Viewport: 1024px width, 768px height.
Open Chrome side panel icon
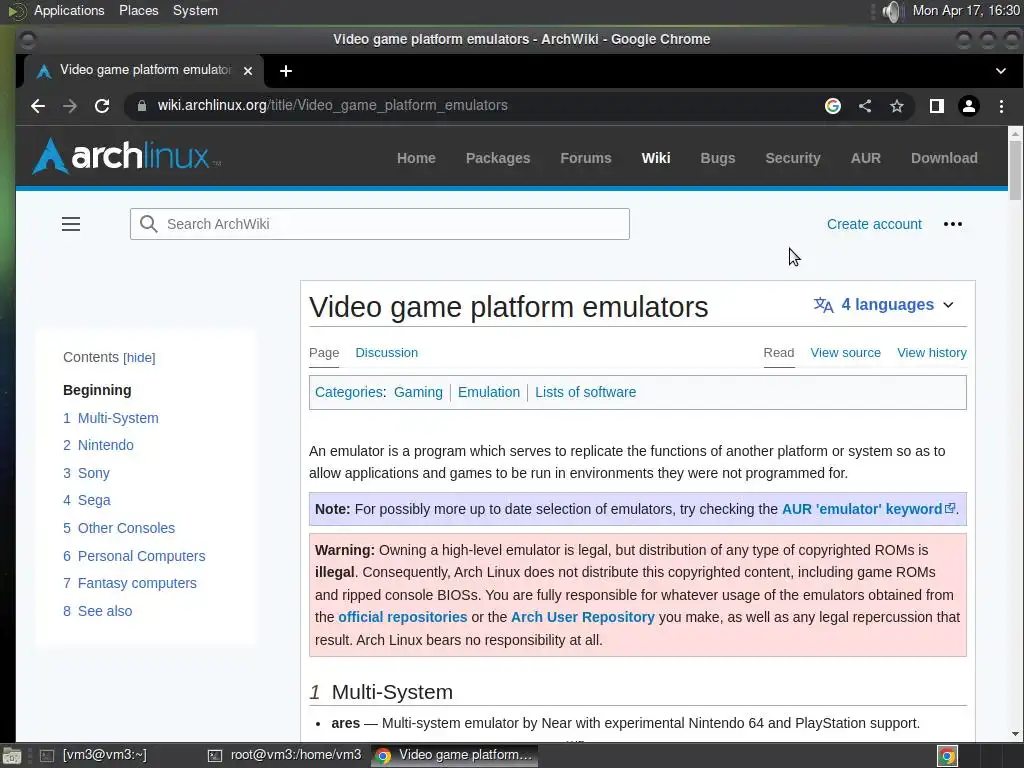(x=936, y=106)
